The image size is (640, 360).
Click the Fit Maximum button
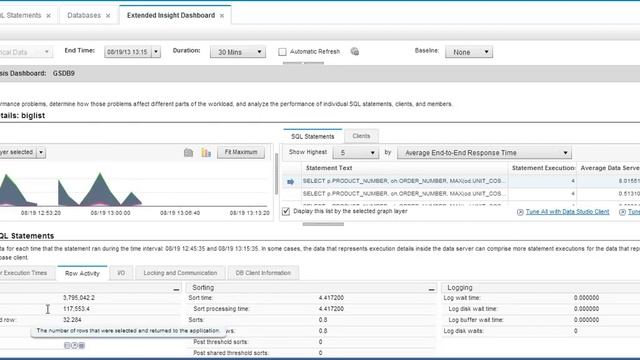pos(241,152)
